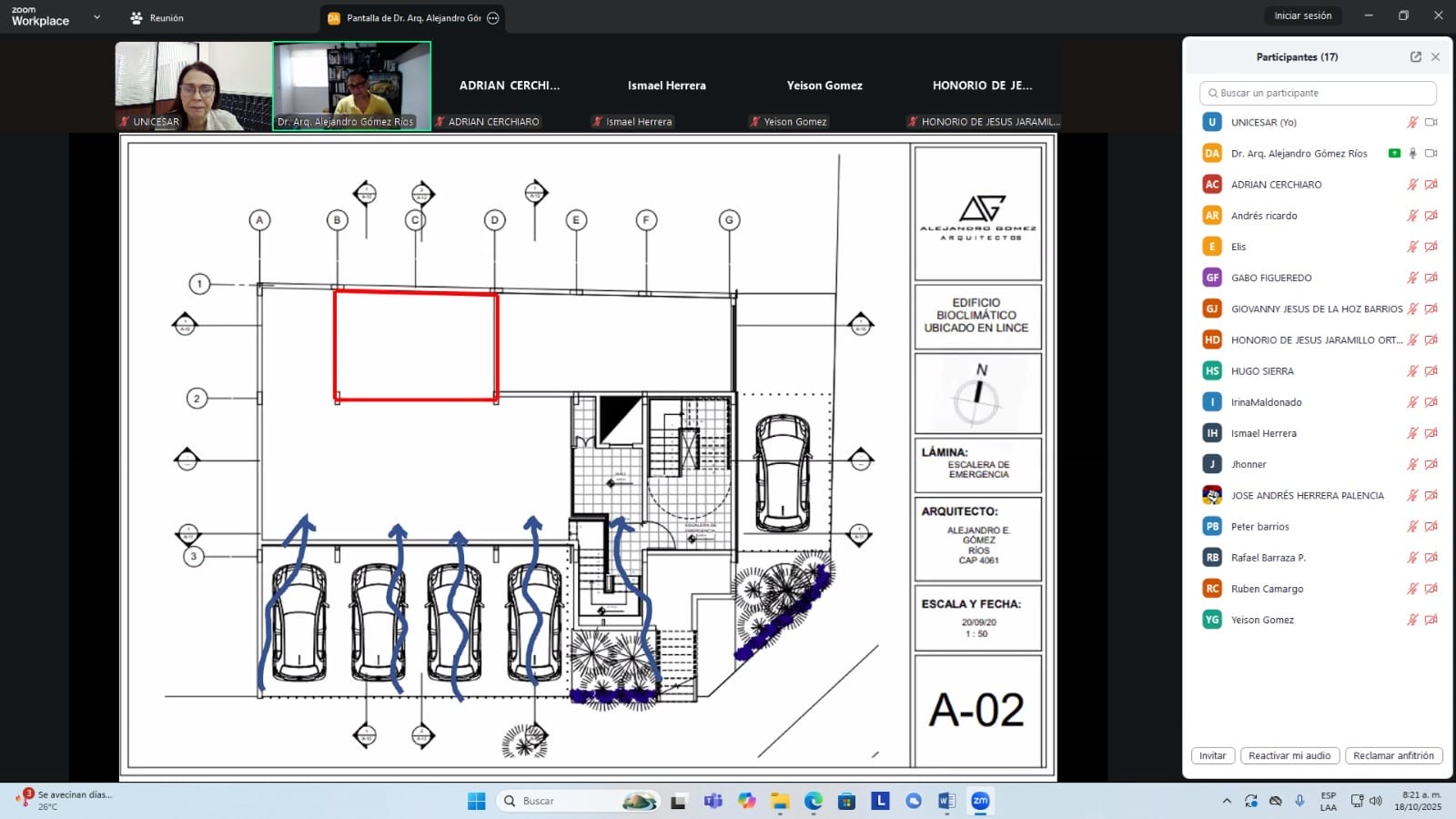Open the Reunión tab
Image resolution: width=1456 pixels, height=819 pixels.
click(x=157, y=18)
